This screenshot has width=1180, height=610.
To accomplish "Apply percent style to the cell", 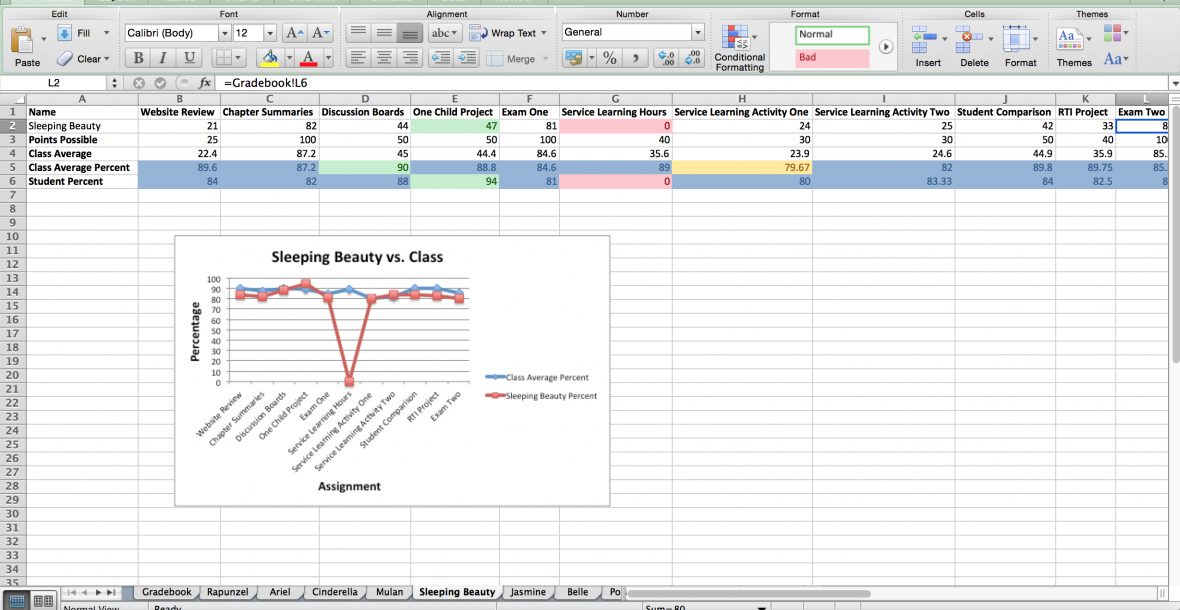I will (608, 58).
